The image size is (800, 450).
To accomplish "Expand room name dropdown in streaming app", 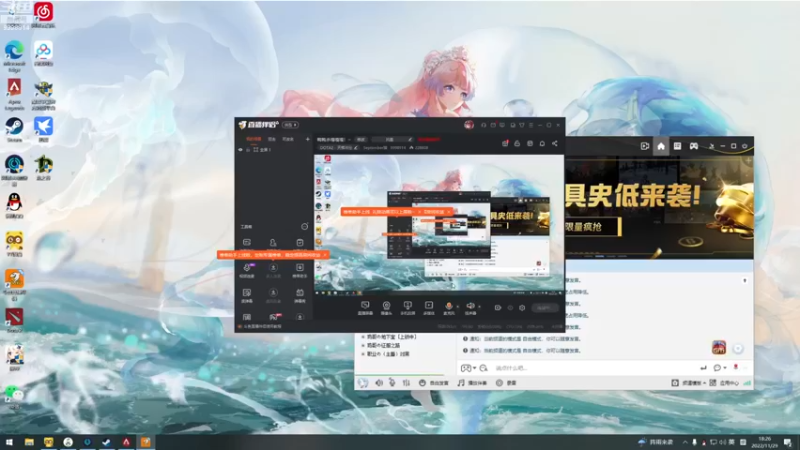I will pos(349,139).
